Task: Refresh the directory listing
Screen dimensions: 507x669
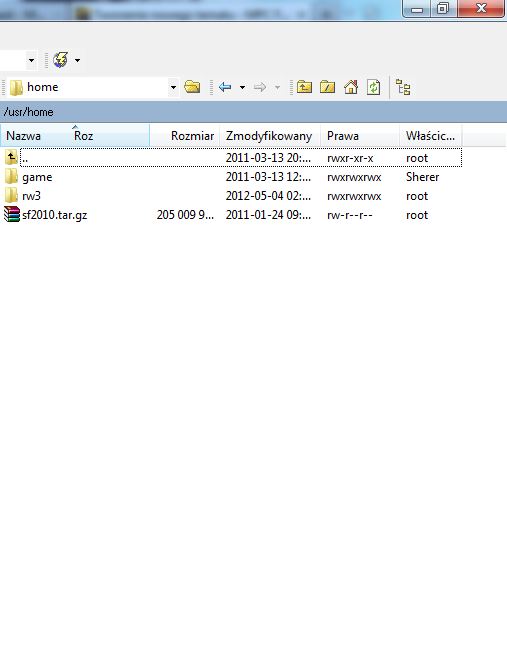Action: tap(373, 87)
